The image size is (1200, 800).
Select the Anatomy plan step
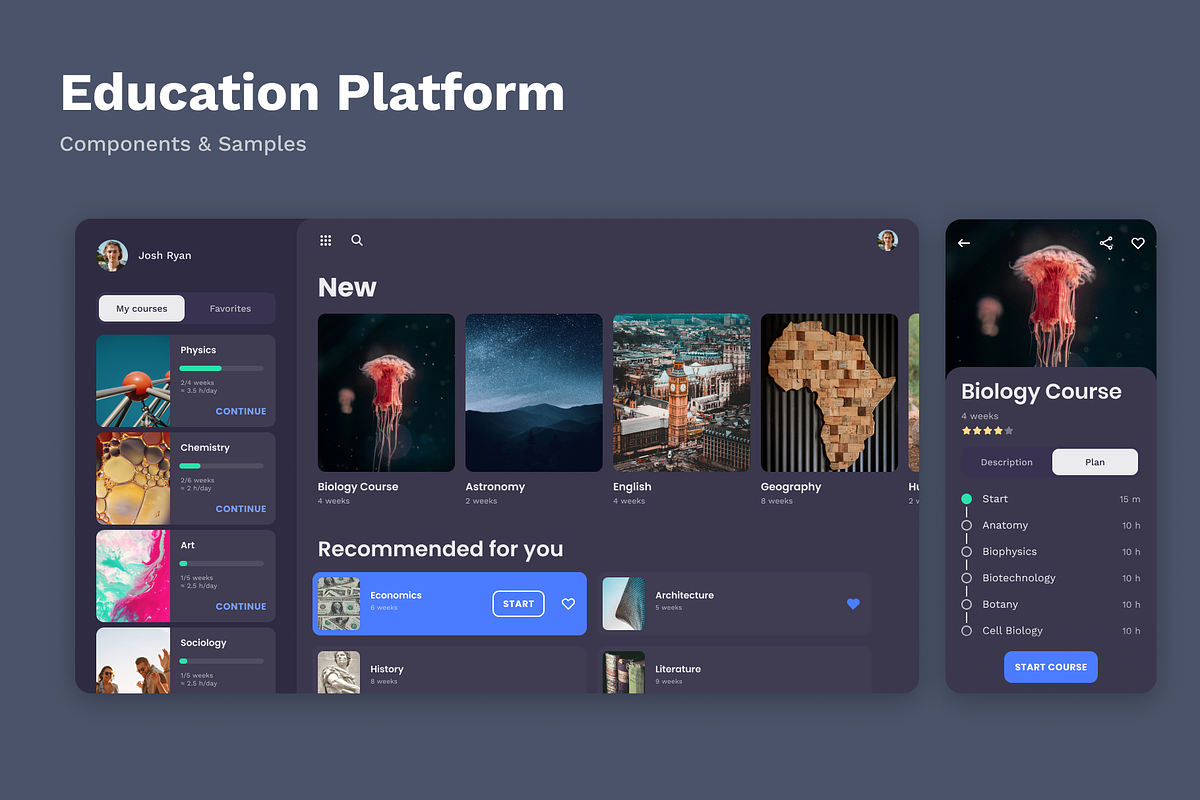click(1051, 525)
